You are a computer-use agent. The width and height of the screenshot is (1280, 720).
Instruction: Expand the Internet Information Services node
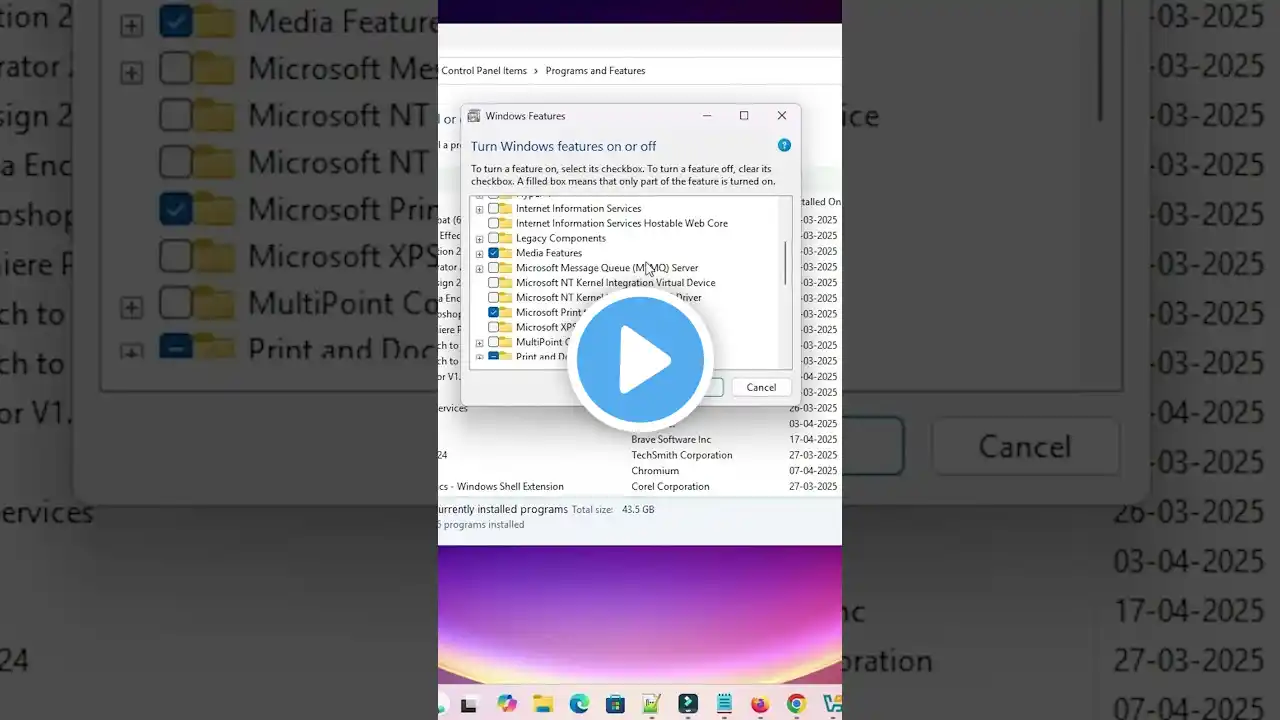pos(480,209)
